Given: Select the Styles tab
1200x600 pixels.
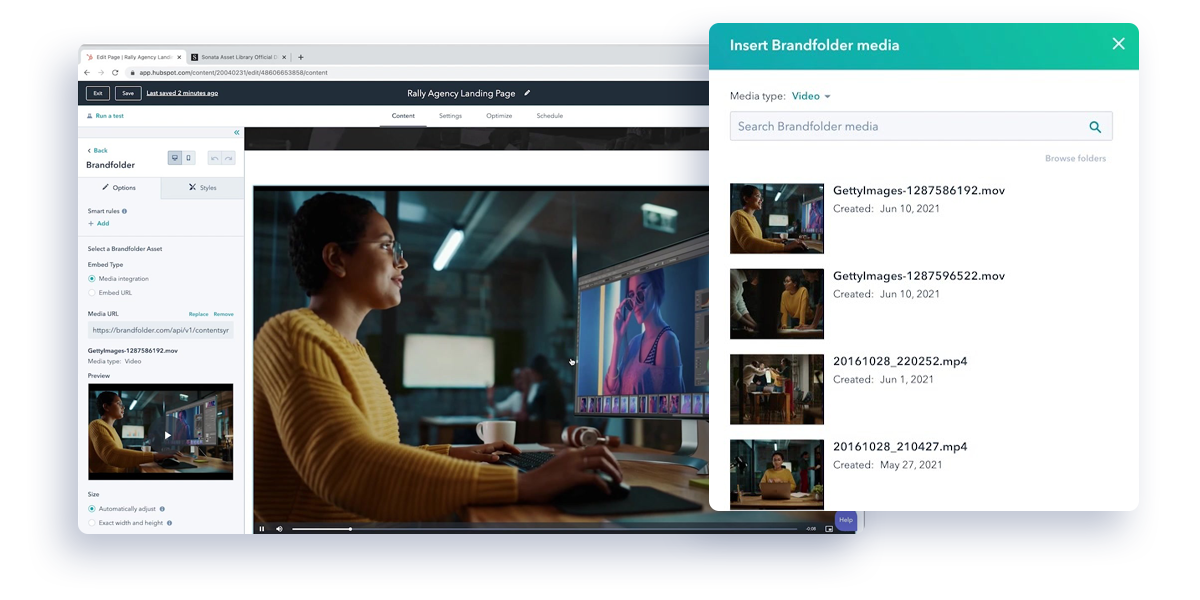Looking at the screenshot, I should point(202,188).
